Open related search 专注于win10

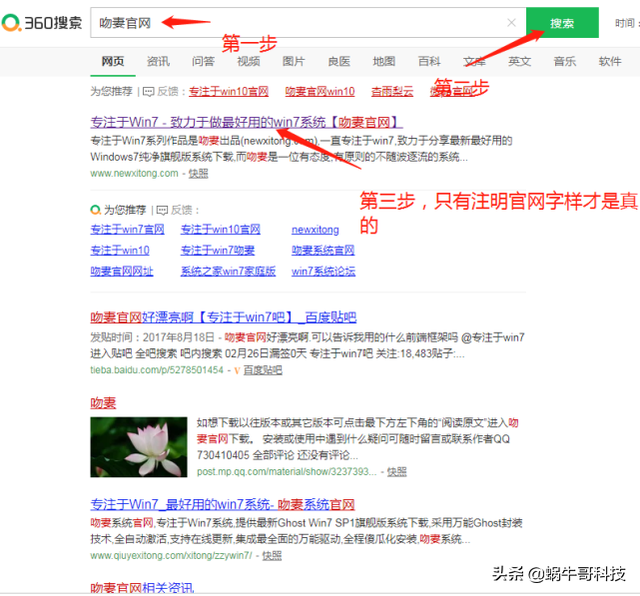tap(120, 250)
